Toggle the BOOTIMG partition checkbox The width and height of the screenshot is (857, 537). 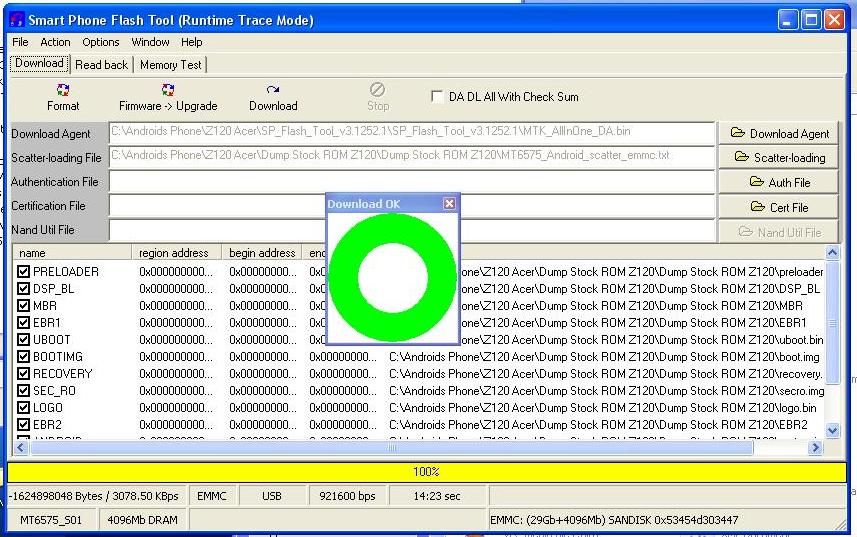[x=24, y=357]
